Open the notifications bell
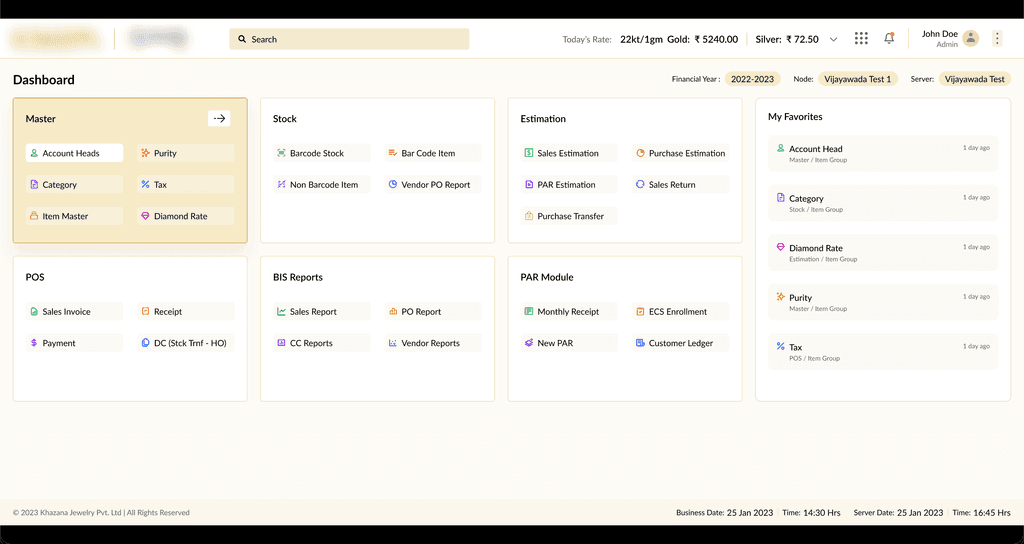1024x544 pixels. [889, 39]
